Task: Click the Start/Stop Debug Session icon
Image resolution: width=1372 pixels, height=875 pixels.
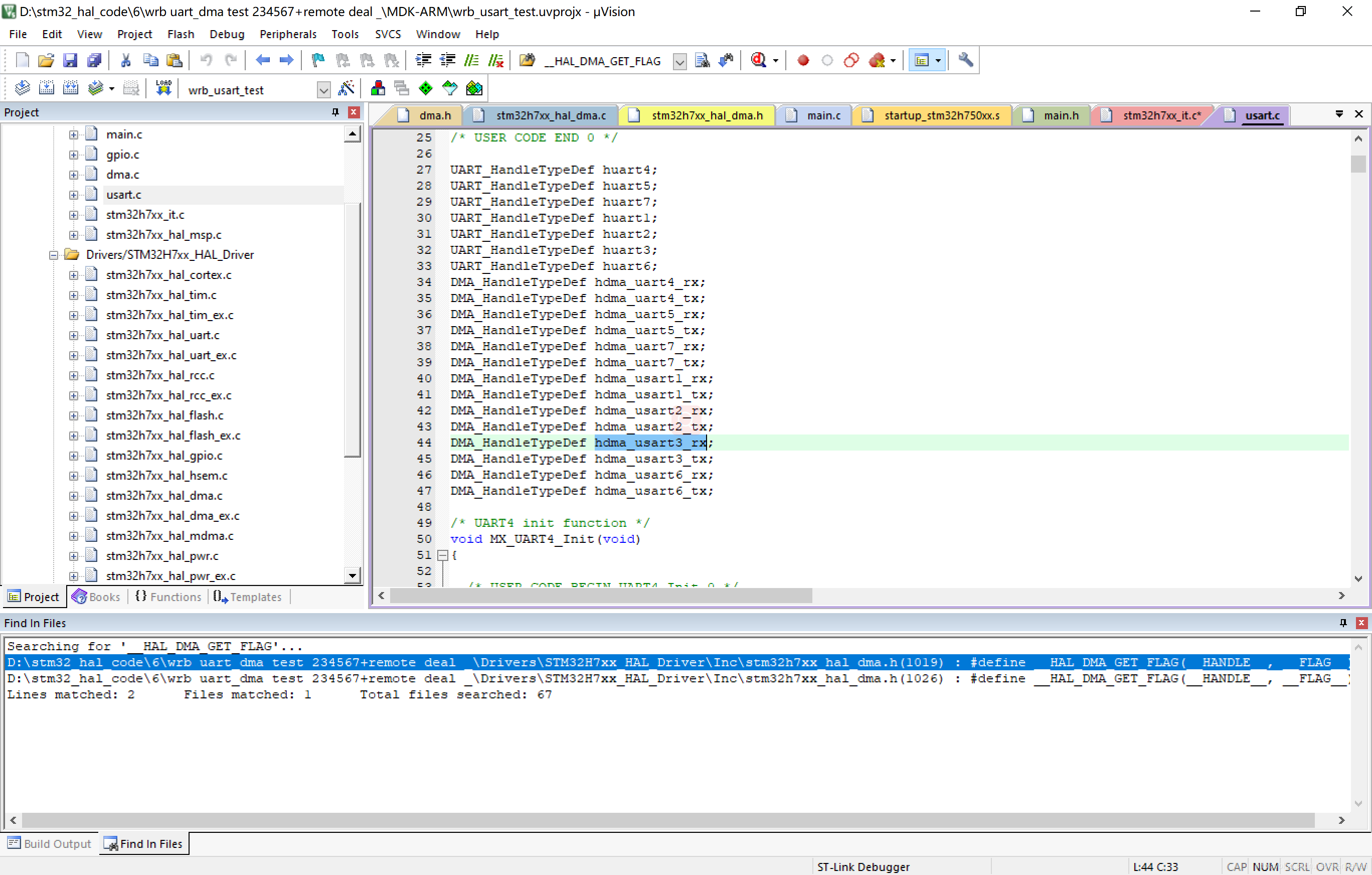Action: point(758,60)
